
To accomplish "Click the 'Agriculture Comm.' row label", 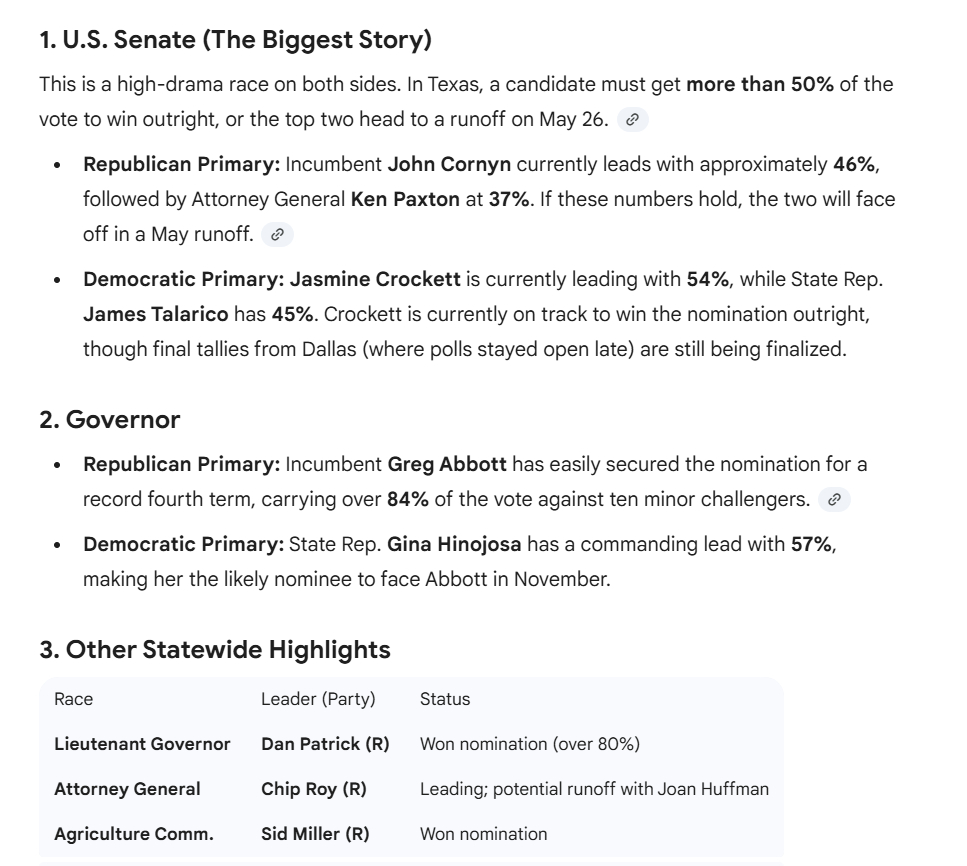I will 134,834.
